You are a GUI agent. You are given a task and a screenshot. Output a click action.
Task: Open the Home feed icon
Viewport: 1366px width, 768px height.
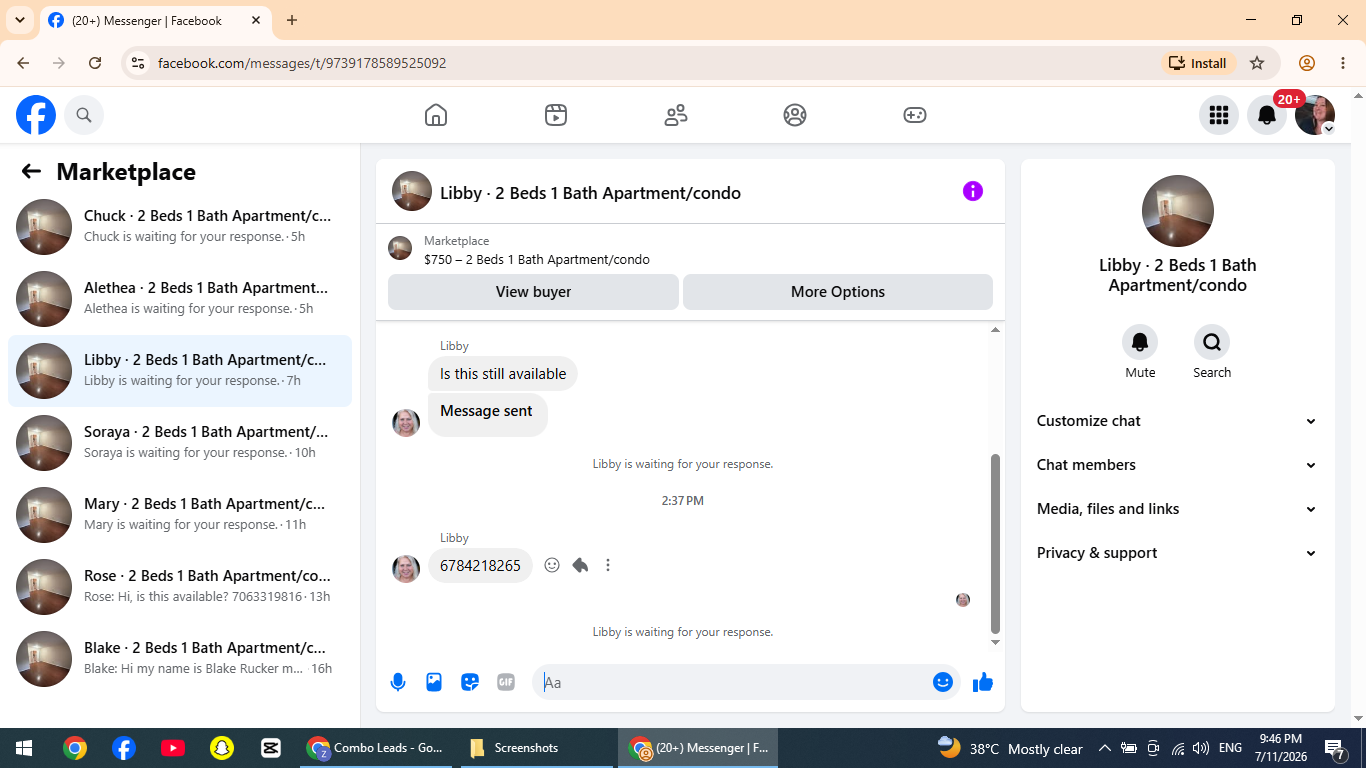pos(436,115)
